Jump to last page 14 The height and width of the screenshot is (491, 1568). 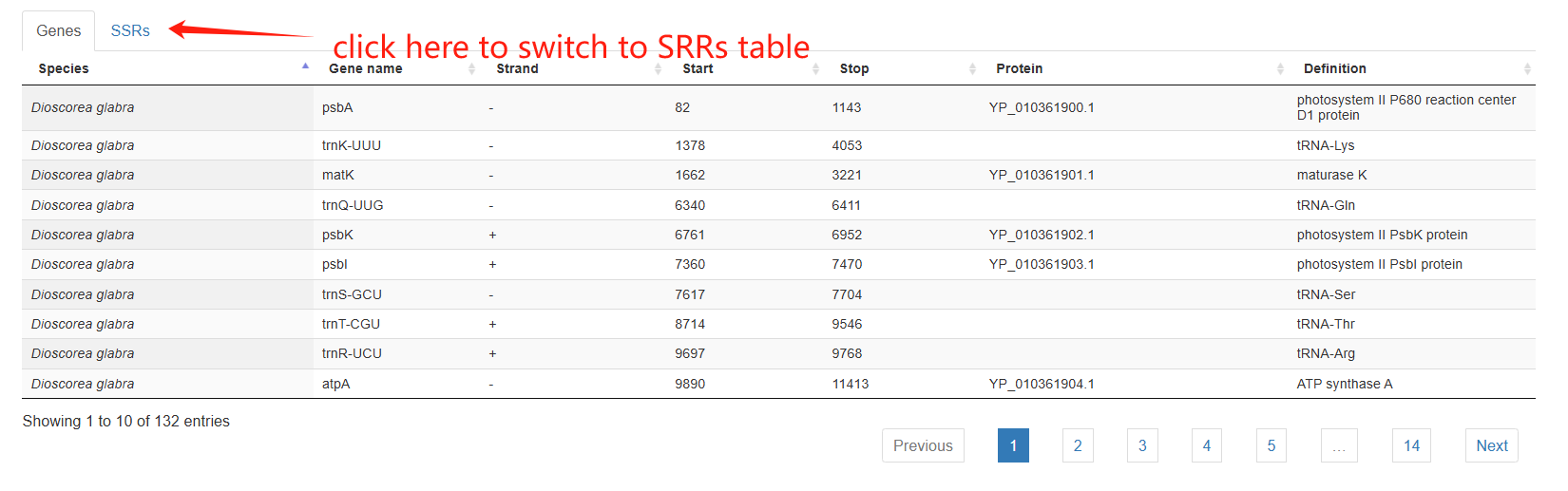tap(1411, 445)
